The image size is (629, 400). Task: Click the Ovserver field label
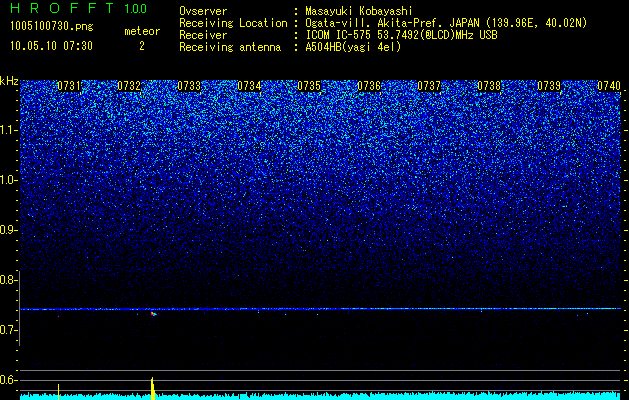click(203, 11)
